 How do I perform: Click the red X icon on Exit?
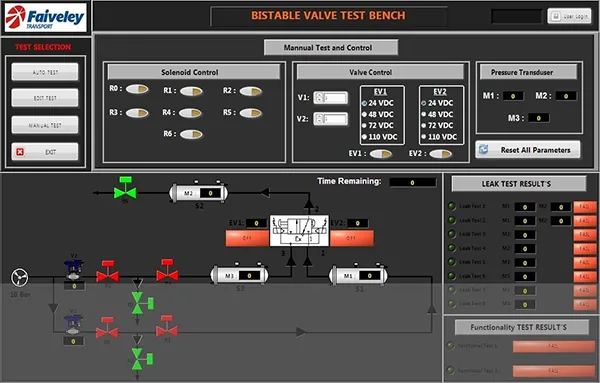(x=20, y=152)
